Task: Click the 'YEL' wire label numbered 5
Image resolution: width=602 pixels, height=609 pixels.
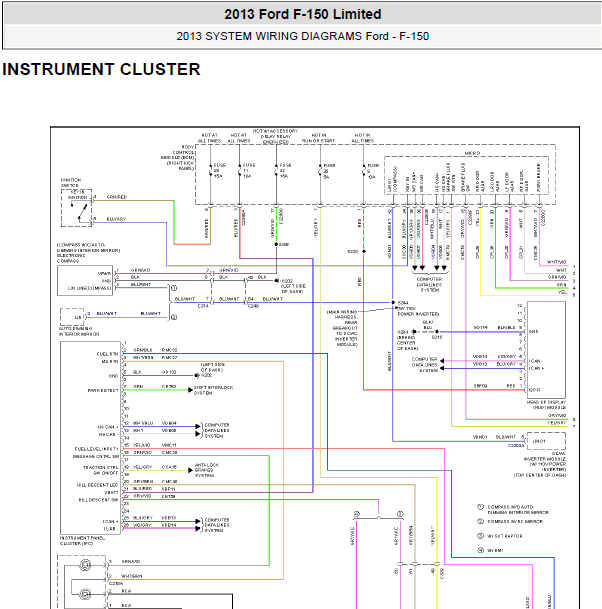Action: 563,292
